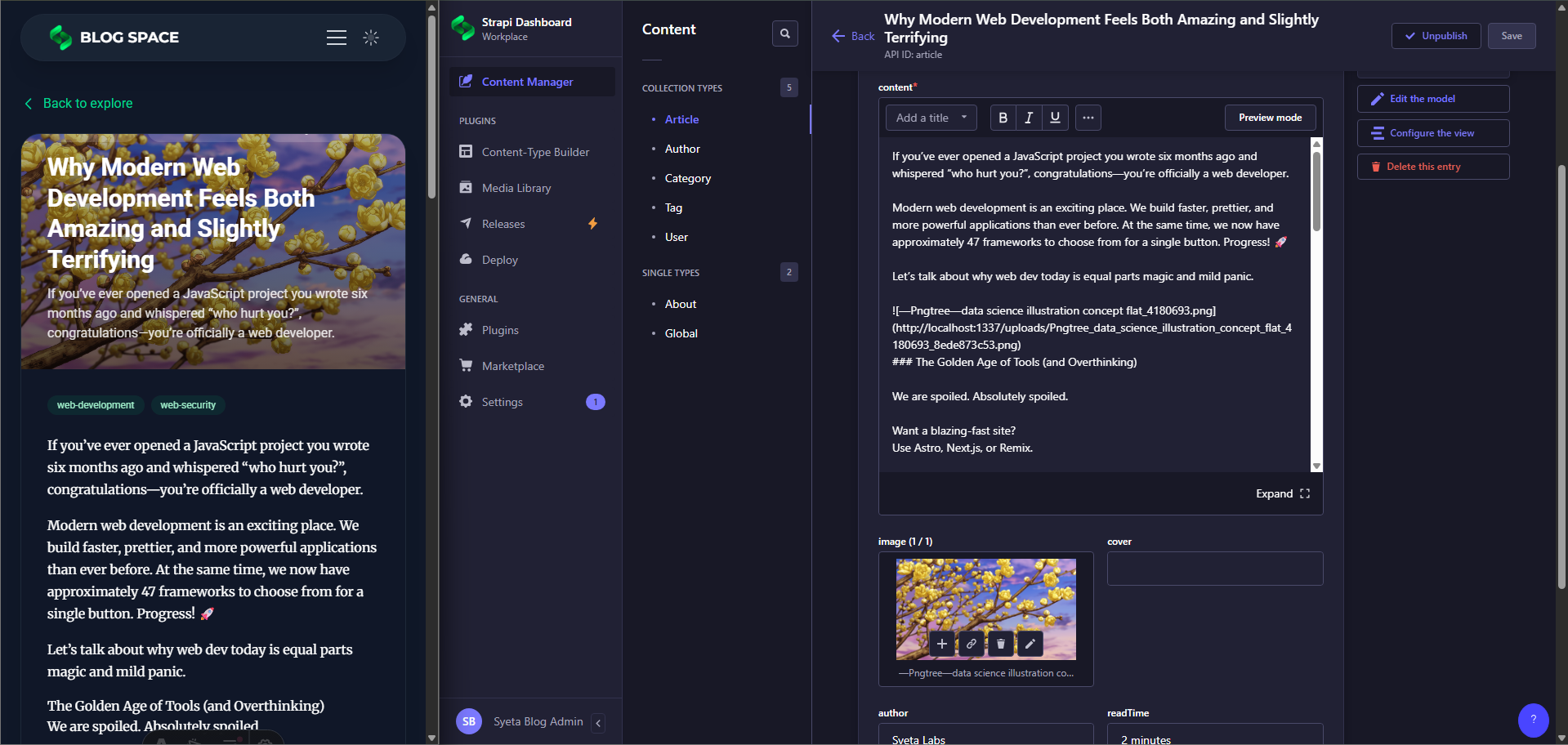Copy the image link icon
Viewport: 1568px width, 745px height.
[971, 644]
